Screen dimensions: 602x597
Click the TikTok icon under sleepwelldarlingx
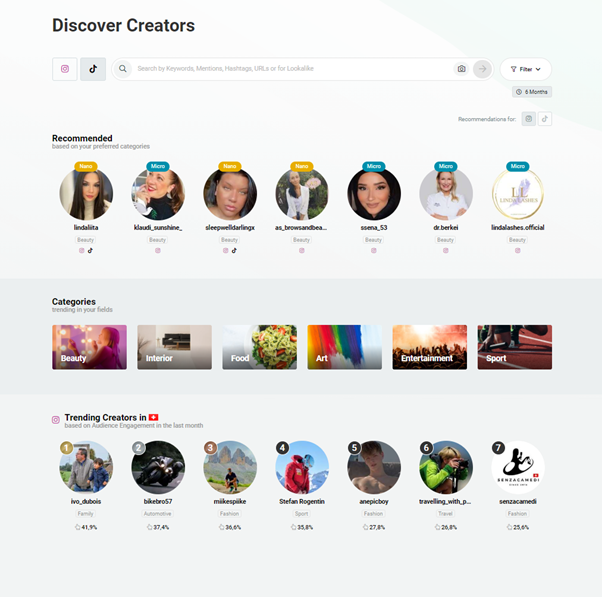[x=234, y=250]
